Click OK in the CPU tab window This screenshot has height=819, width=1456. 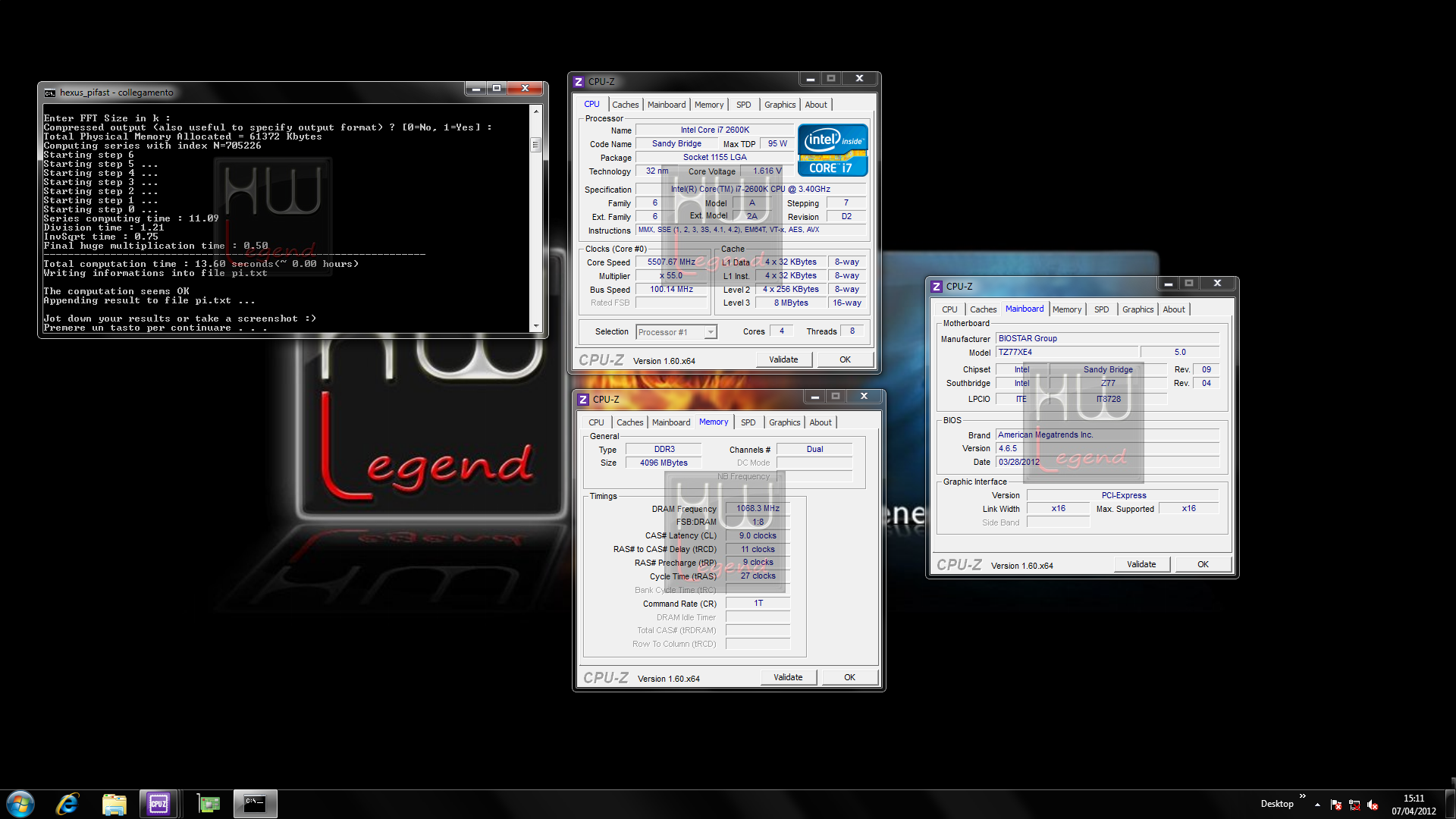pyautogui.click(x=845, y=359)
